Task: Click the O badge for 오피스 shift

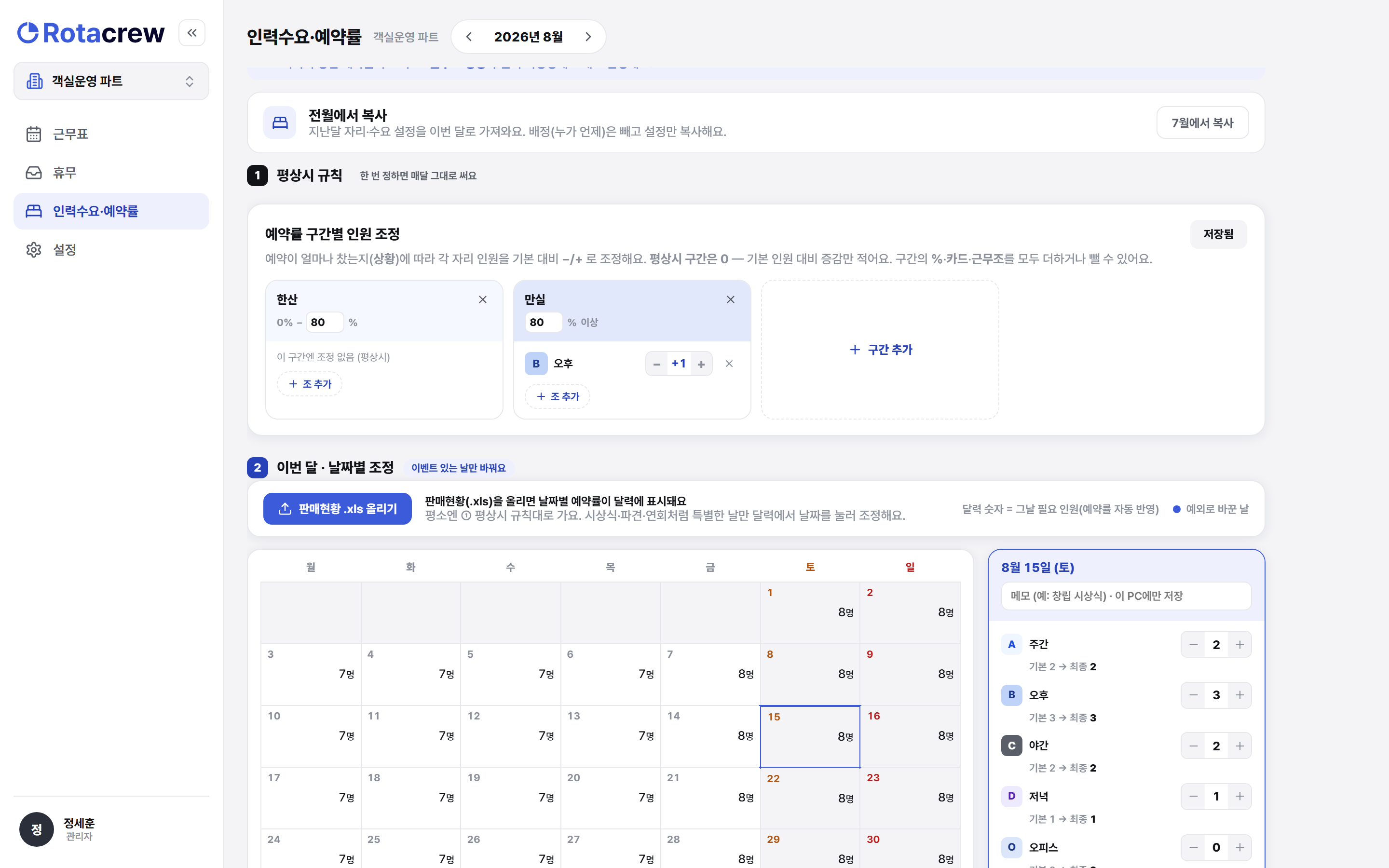Action: pyautogui.click(x=1011, y=847)
